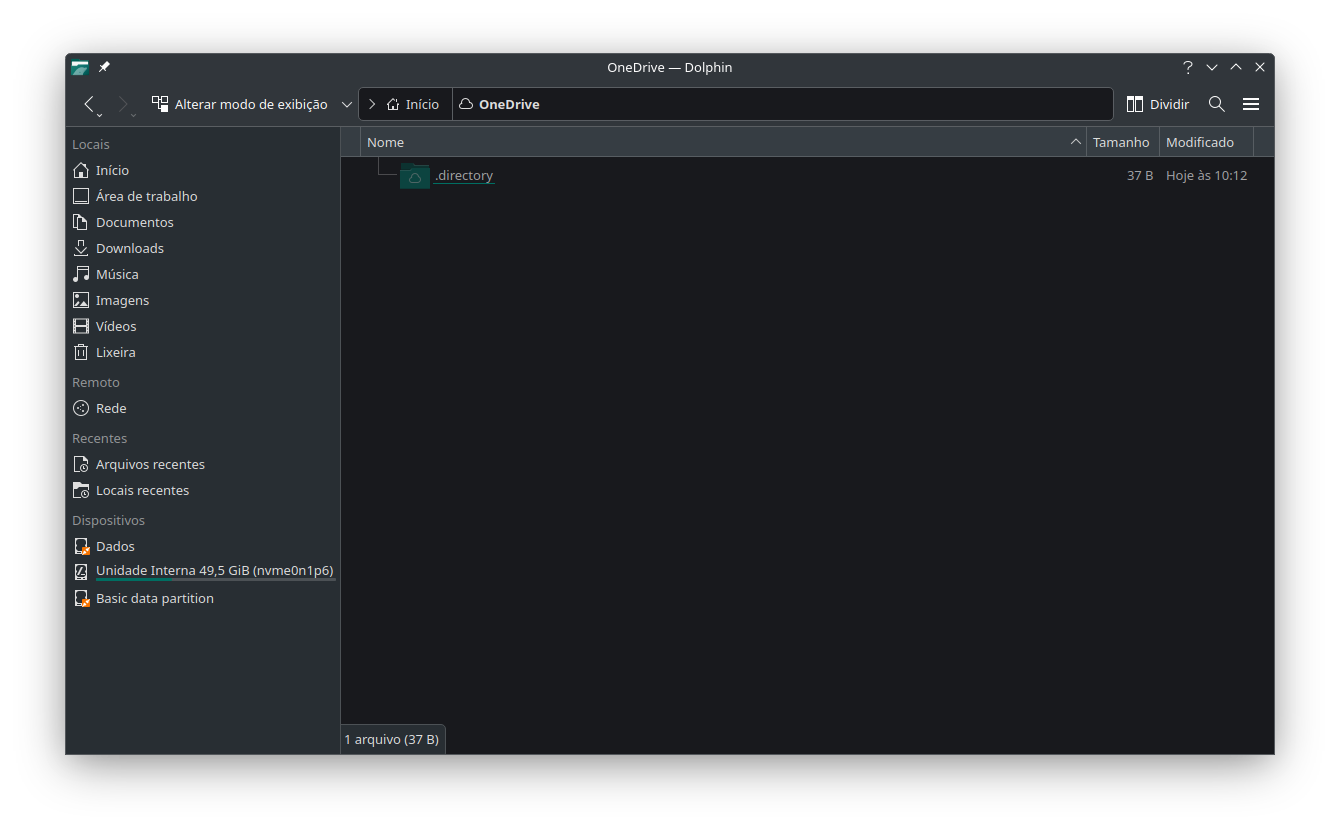The width and height of the screenshot is (1340, 832).
Task: Select Basic data partition device
Action: click(x=203, y=598)
